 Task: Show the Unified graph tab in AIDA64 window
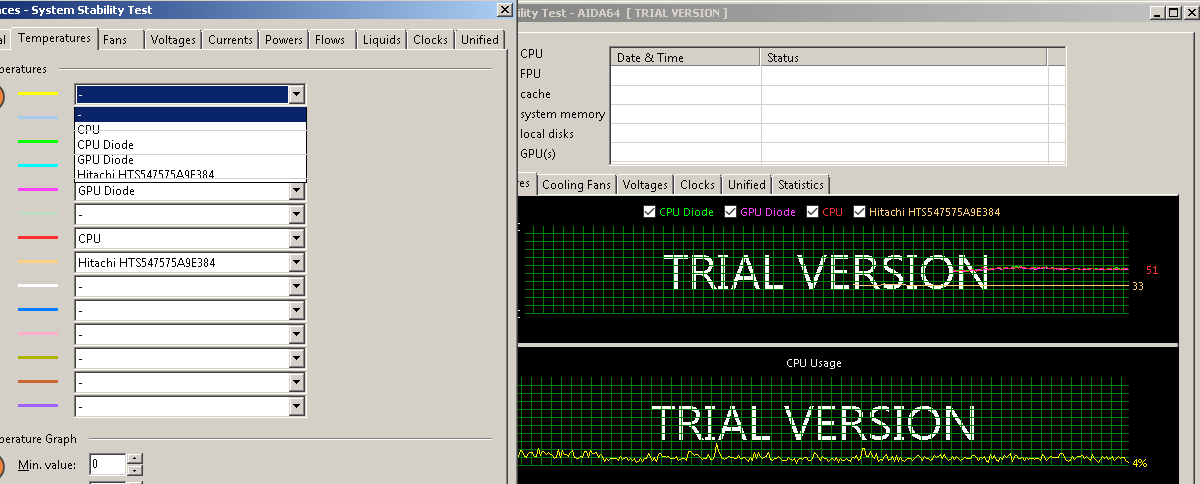[x=746, y=185]
